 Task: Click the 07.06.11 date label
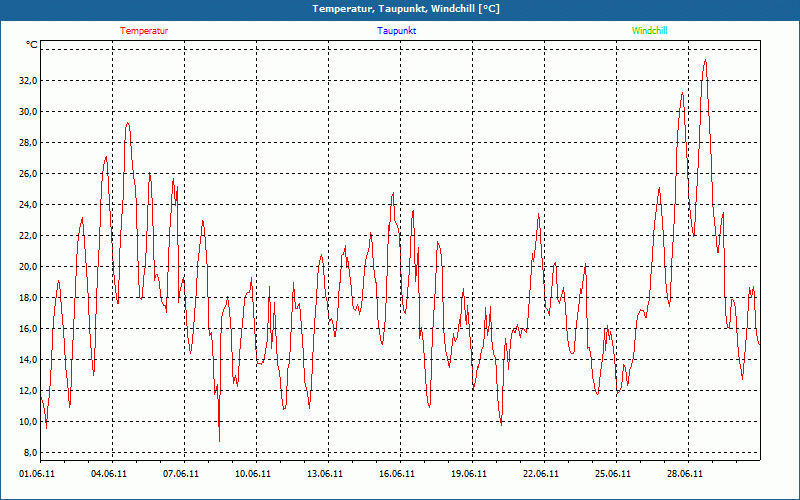pos(181,474)
